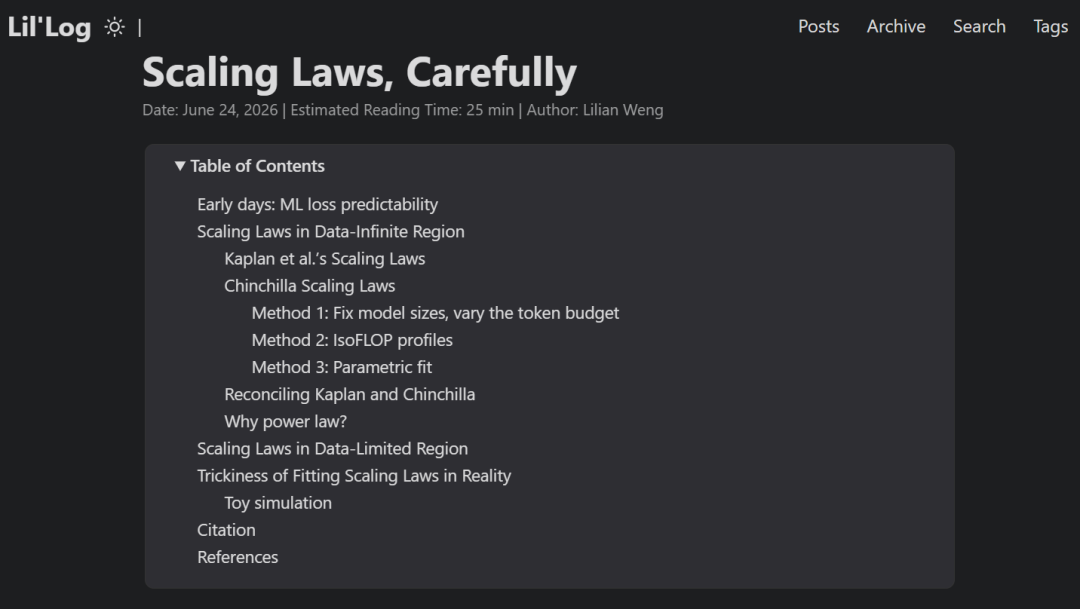Go to the Citation section
This screenshot has width=1080, height=609.
click(226, 530)
